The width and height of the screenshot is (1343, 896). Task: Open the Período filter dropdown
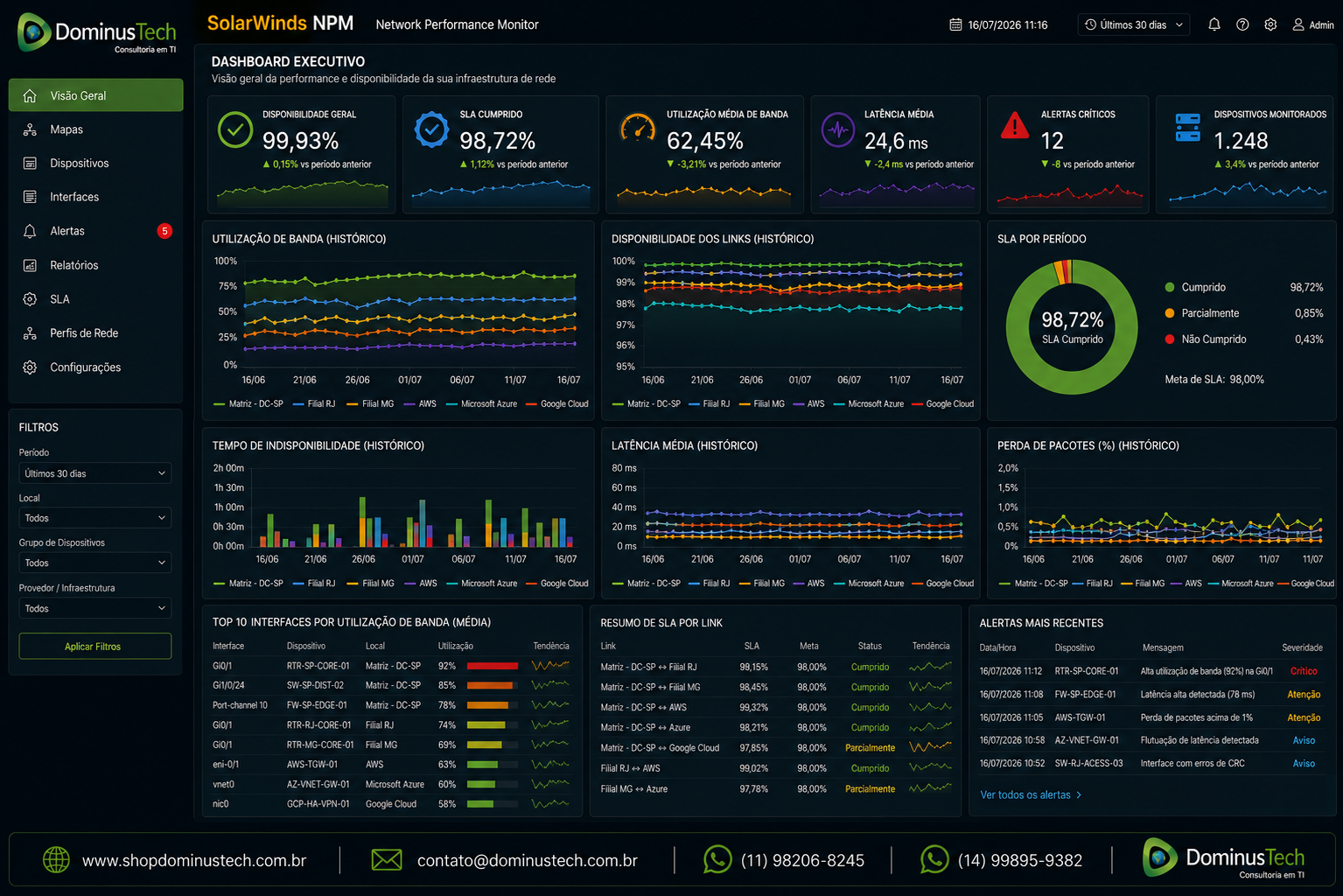(94, 473)
